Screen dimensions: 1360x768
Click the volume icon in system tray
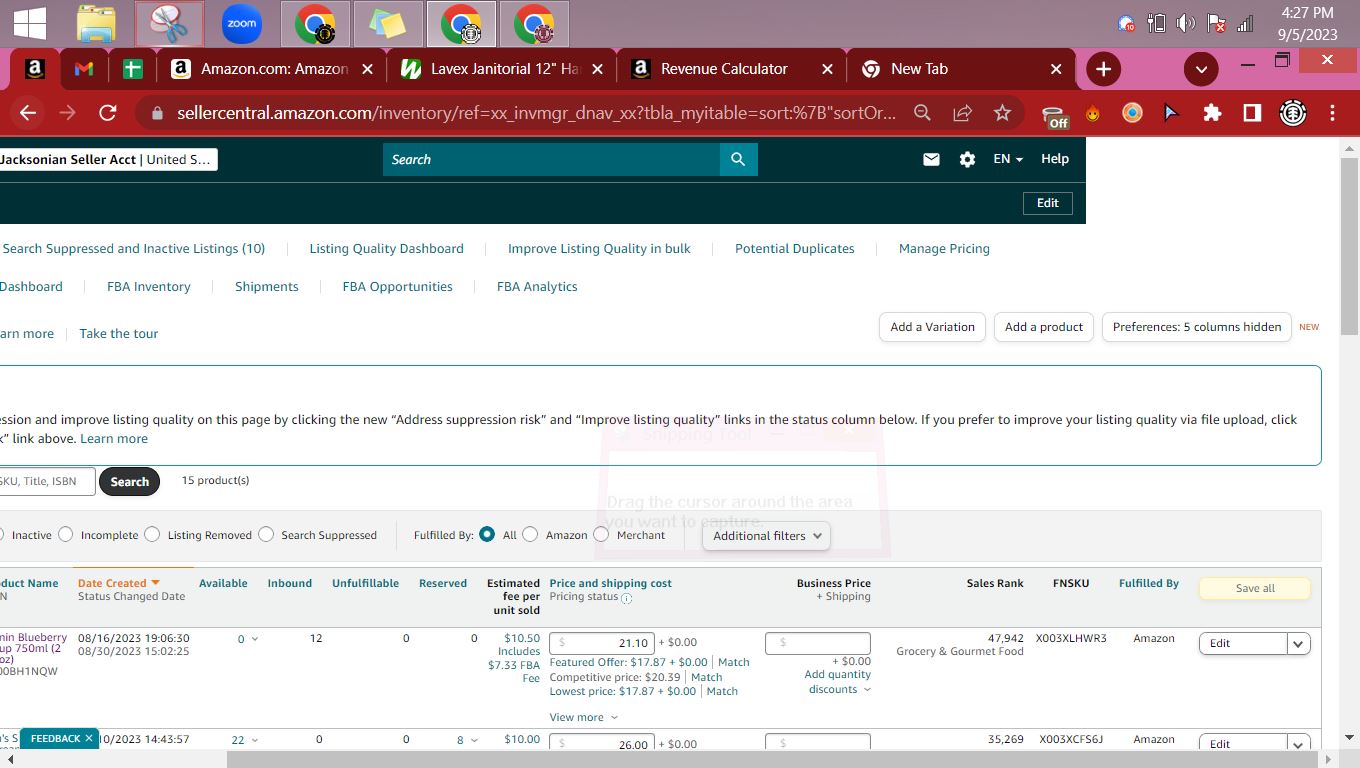click(x=1187, y=23)
